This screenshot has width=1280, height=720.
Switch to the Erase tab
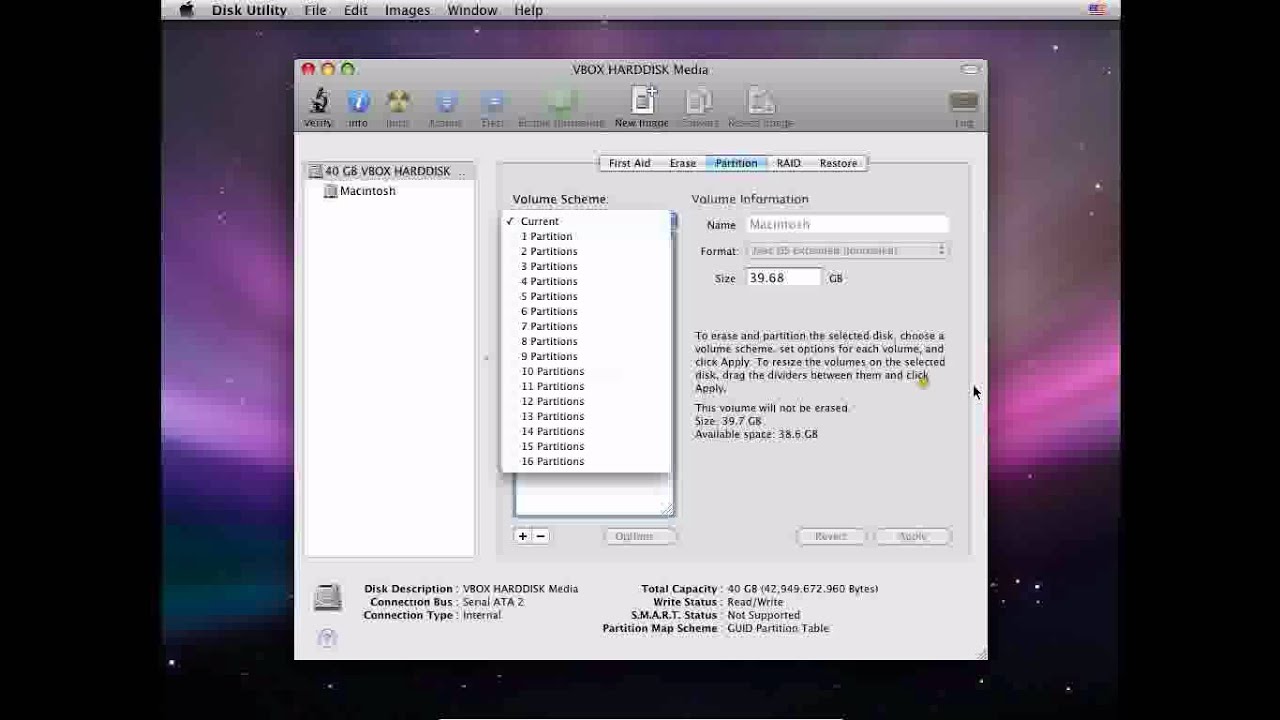coord(683,163)
